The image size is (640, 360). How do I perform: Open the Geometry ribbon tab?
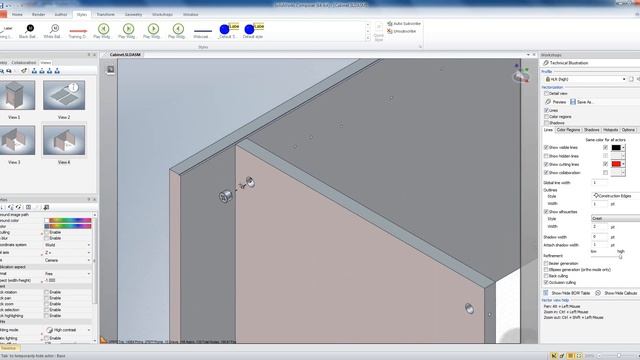coord(133,14)
